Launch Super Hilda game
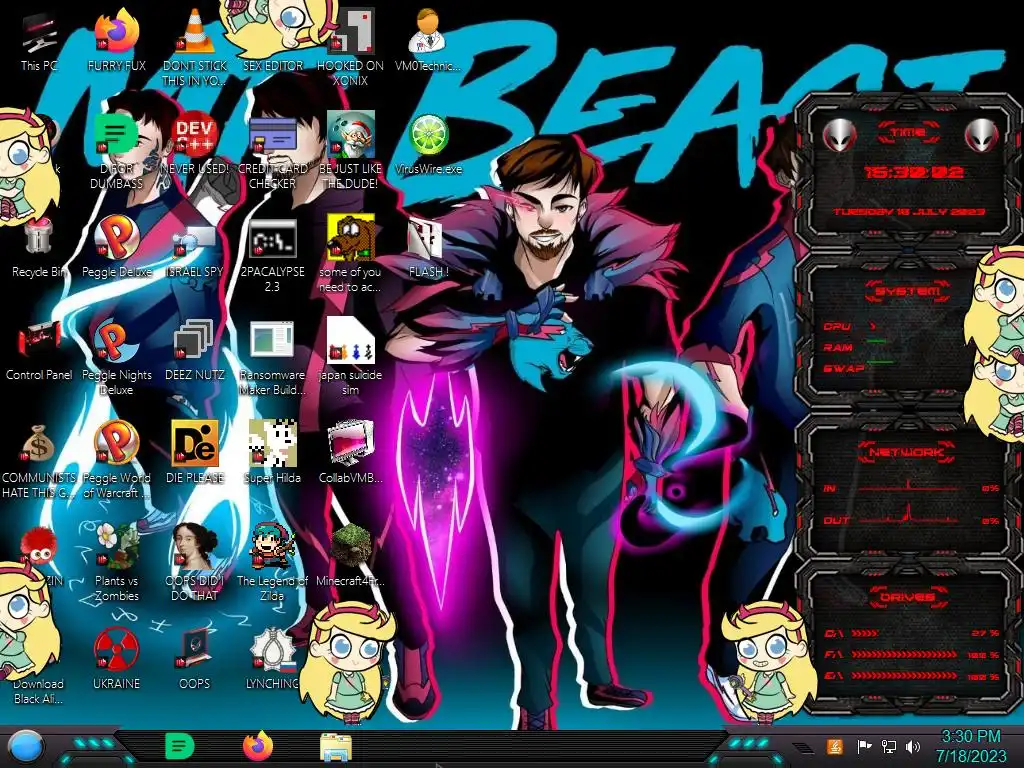This screenshot has width=1024, height=768. pyautogui.click(x=272, y=453)
